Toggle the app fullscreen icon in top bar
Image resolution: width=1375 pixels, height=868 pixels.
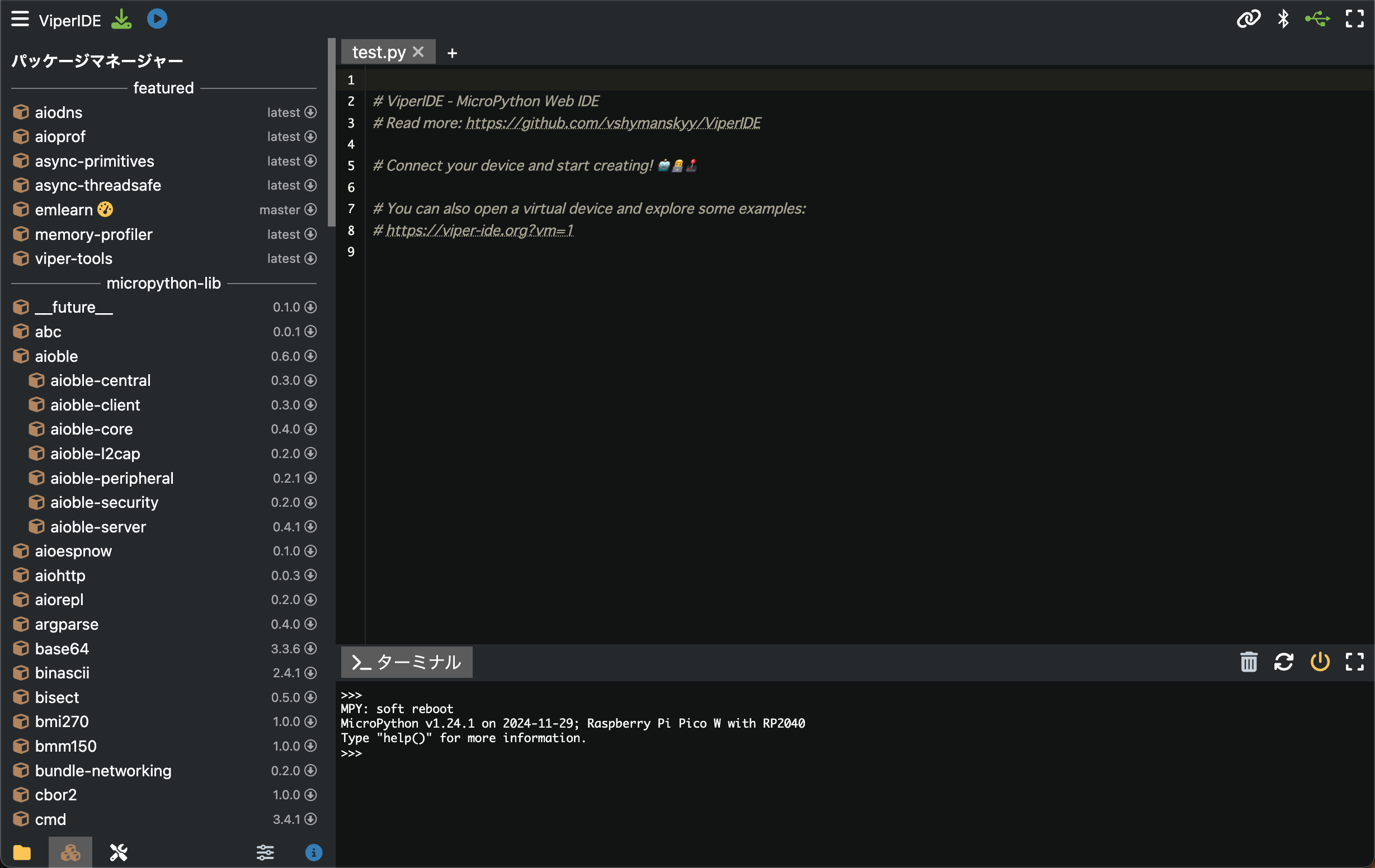(x=1354, y=20)
